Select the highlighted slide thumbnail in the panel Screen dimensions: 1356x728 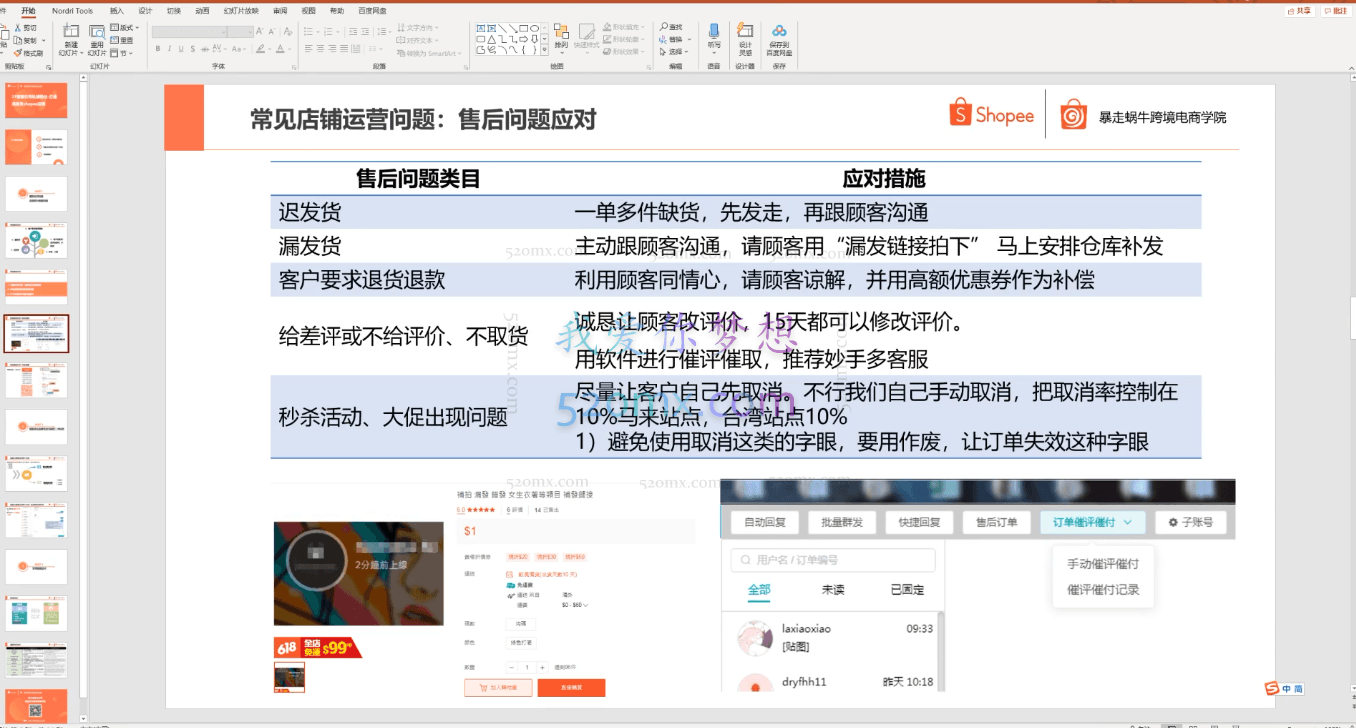click(x=36, y=334)
